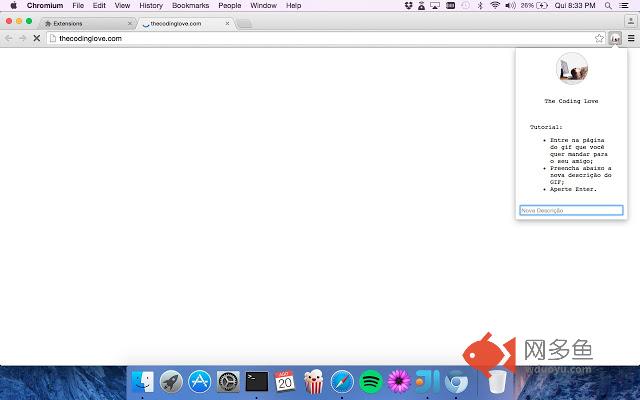
Task: Open App Store in the Dock
Action: pyautogui.click(x=200, y=382)
